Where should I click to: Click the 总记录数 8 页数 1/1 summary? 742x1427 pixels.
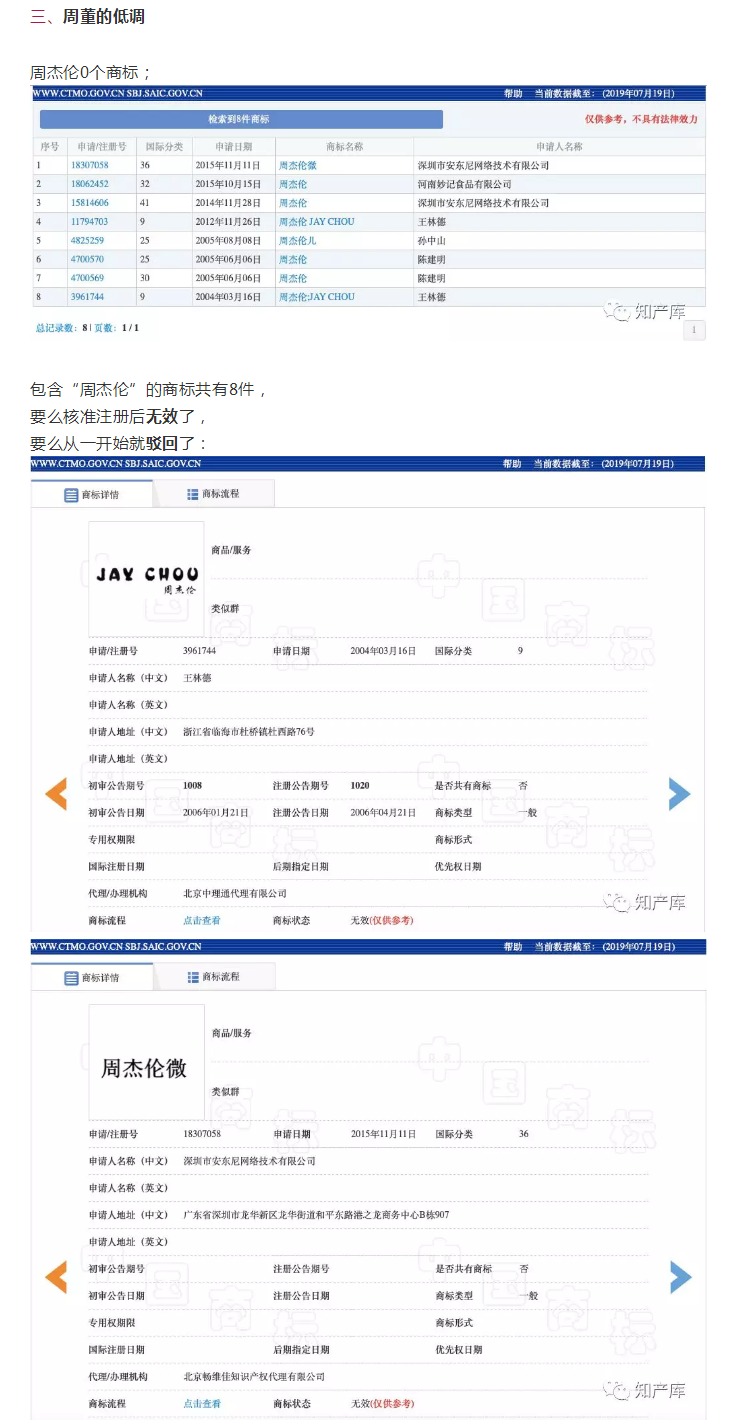(x=88, y=328)
